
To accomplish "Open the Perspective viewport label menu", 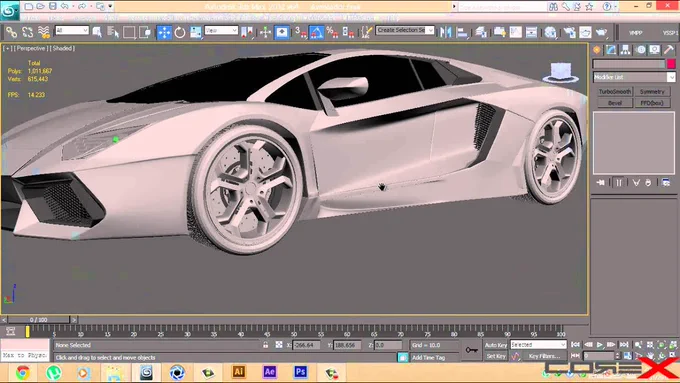I will tap(30, 49).
